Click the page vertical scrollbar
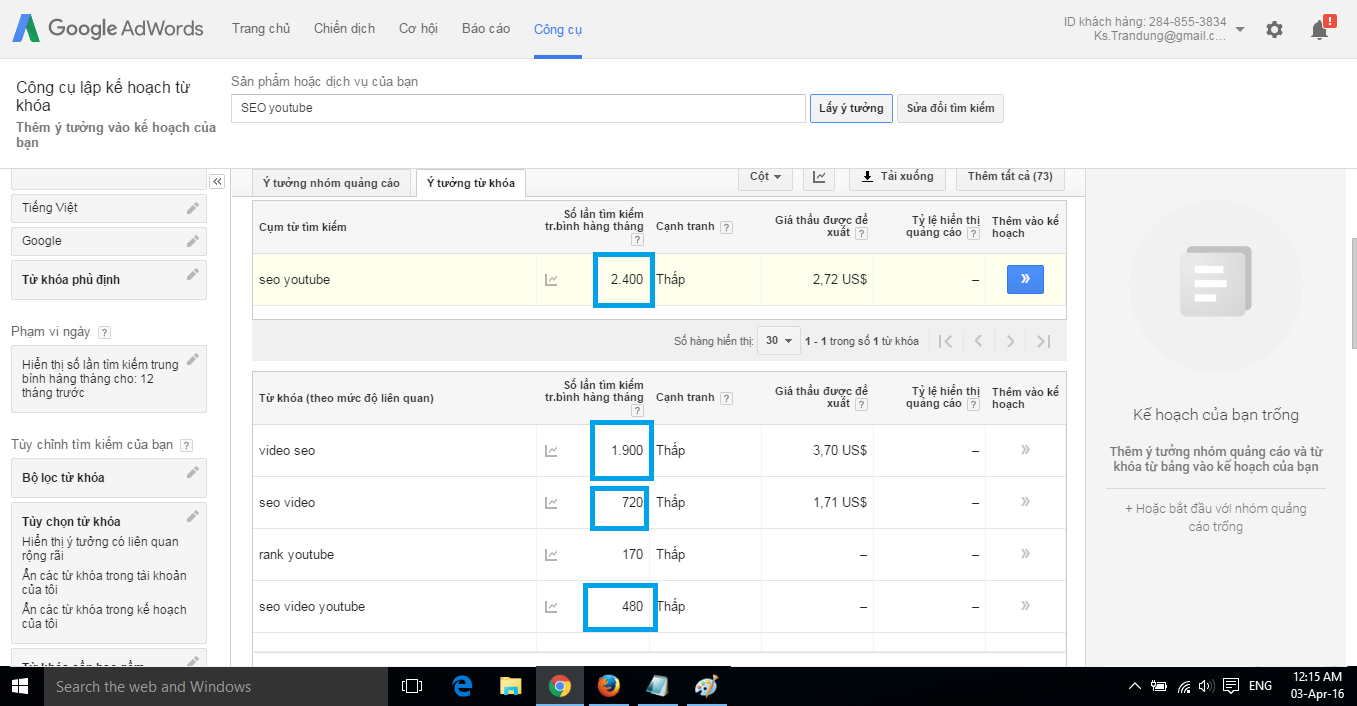Screen dimensions: 1357x706 click(1352, 292)
